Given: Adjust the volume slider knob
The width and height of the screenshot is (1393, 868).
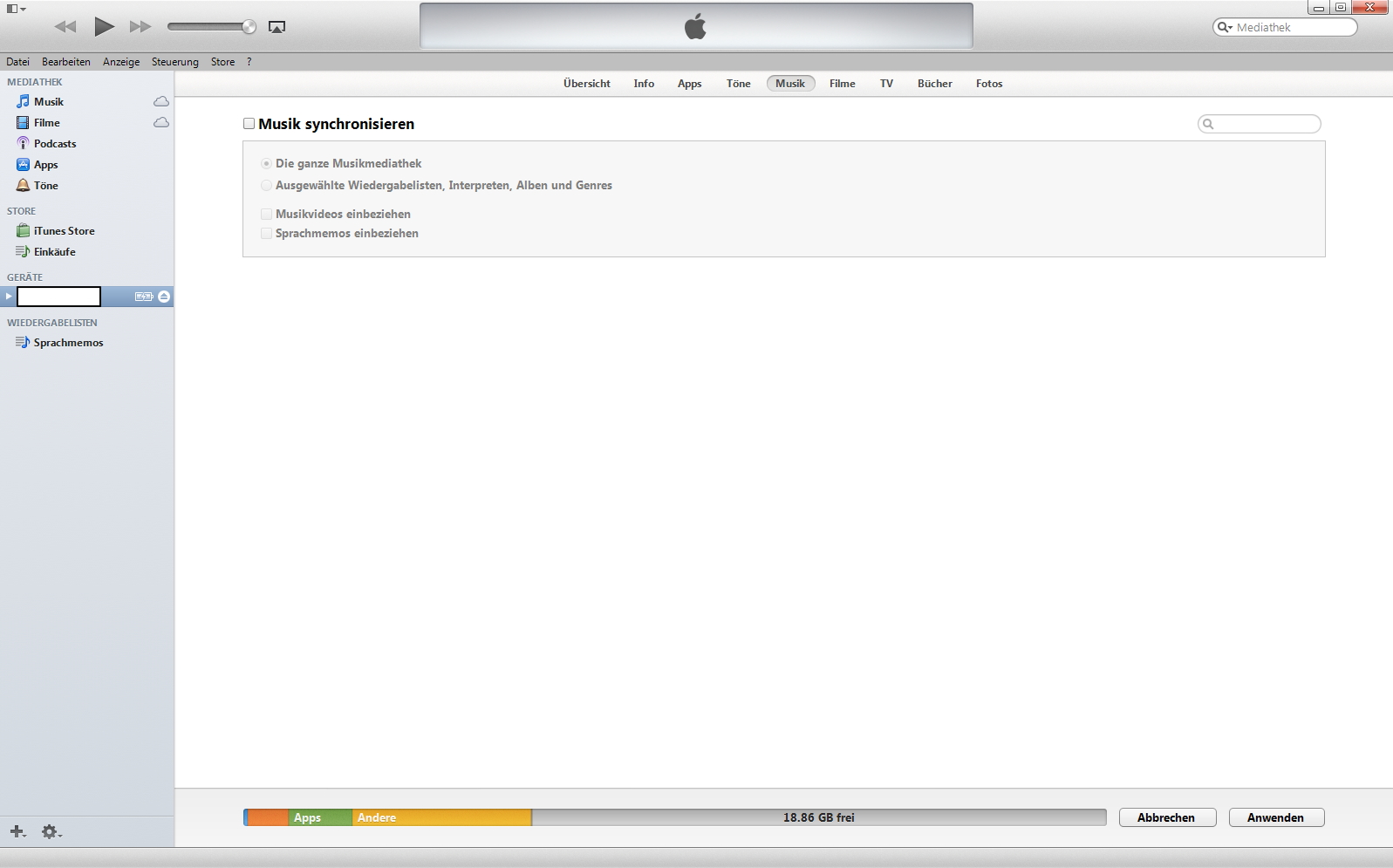Looking at the screenshot, I should point(249,27).
